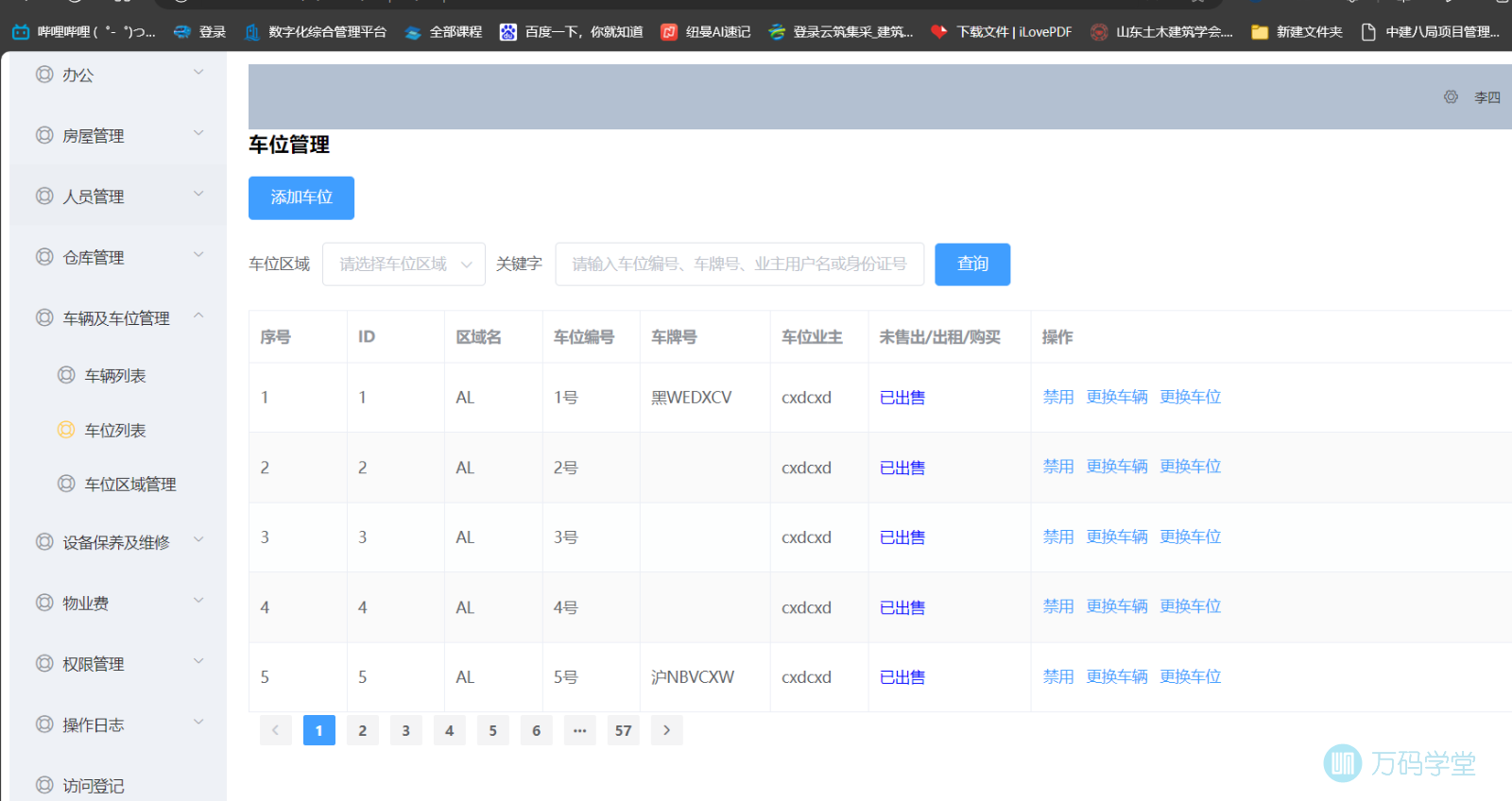
Task: Expand the 仓库管理 menu chevron
Action: tap(198, 254)
